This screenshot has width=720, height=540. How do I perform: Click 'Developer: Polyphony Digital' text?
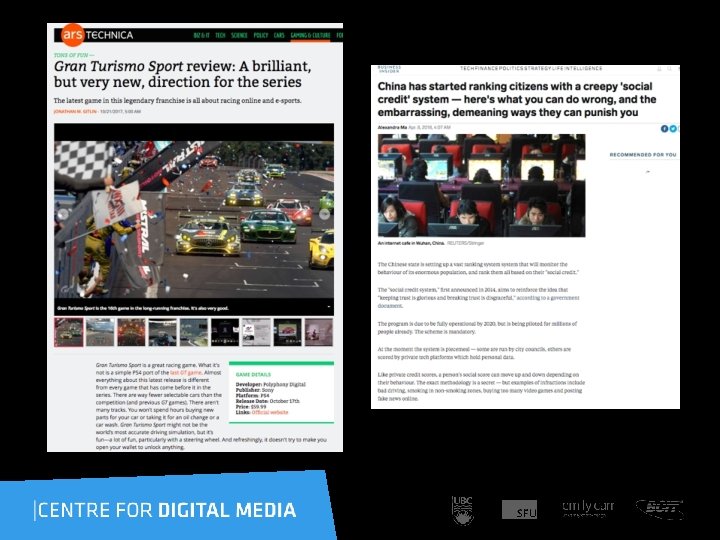(x=270, y=384)
